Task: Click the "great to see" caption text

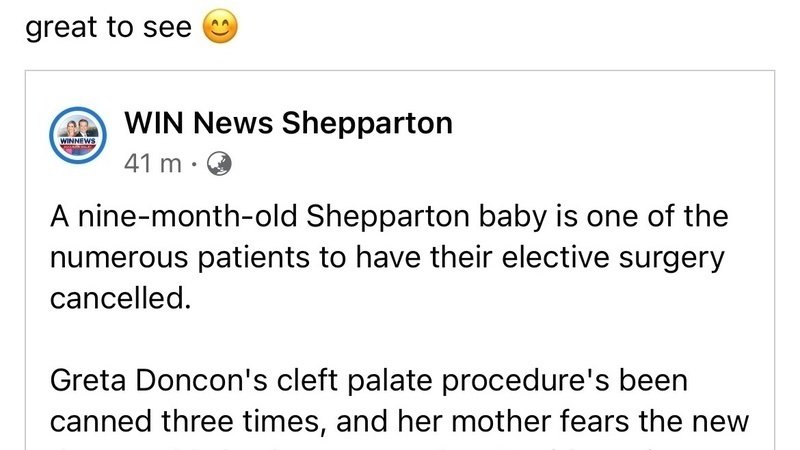Action: pyautogui.click(x=108, y=28)
